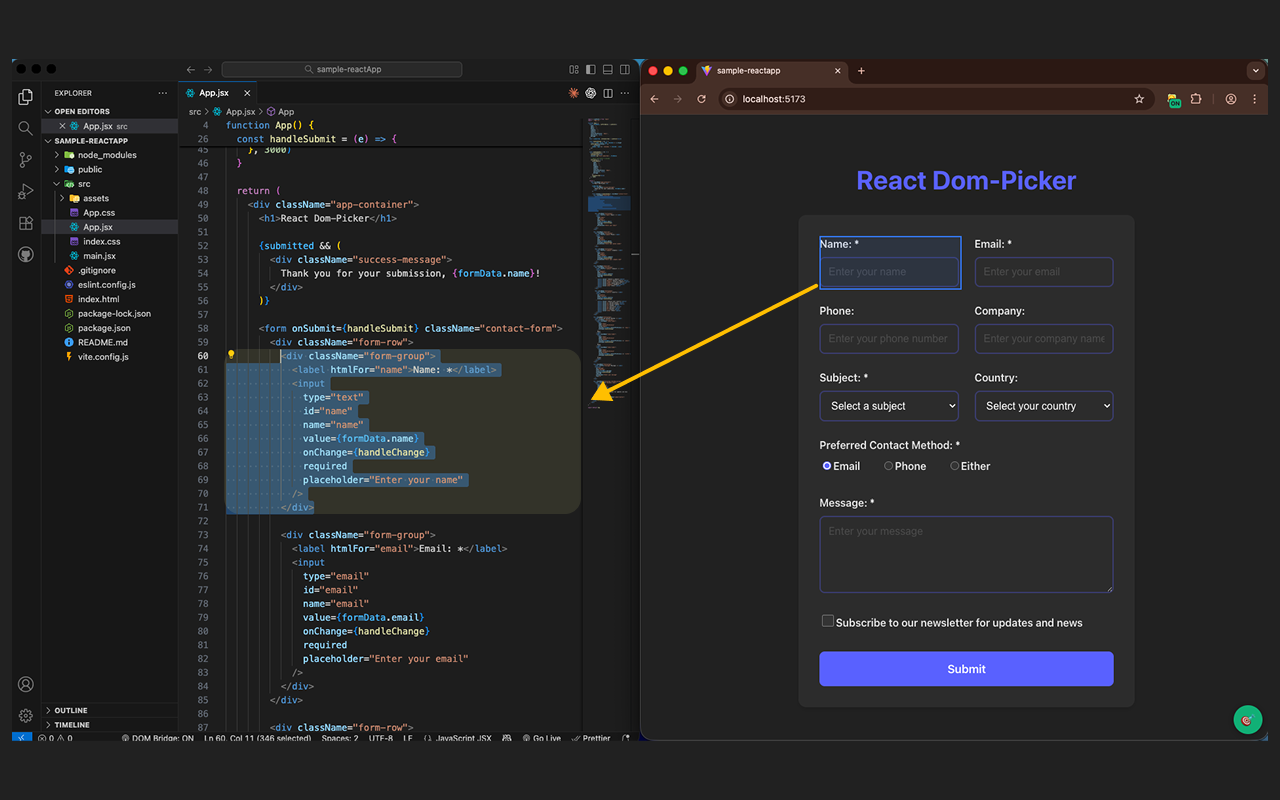The image size is (1280, 800).
Task: Open the 'Select a subject' dropdown
Action: click(888, 405)
